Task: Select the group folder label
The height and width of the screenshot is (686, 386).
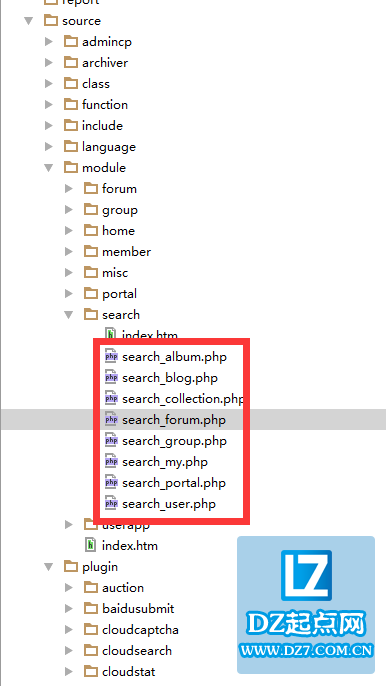Action: 120,210
